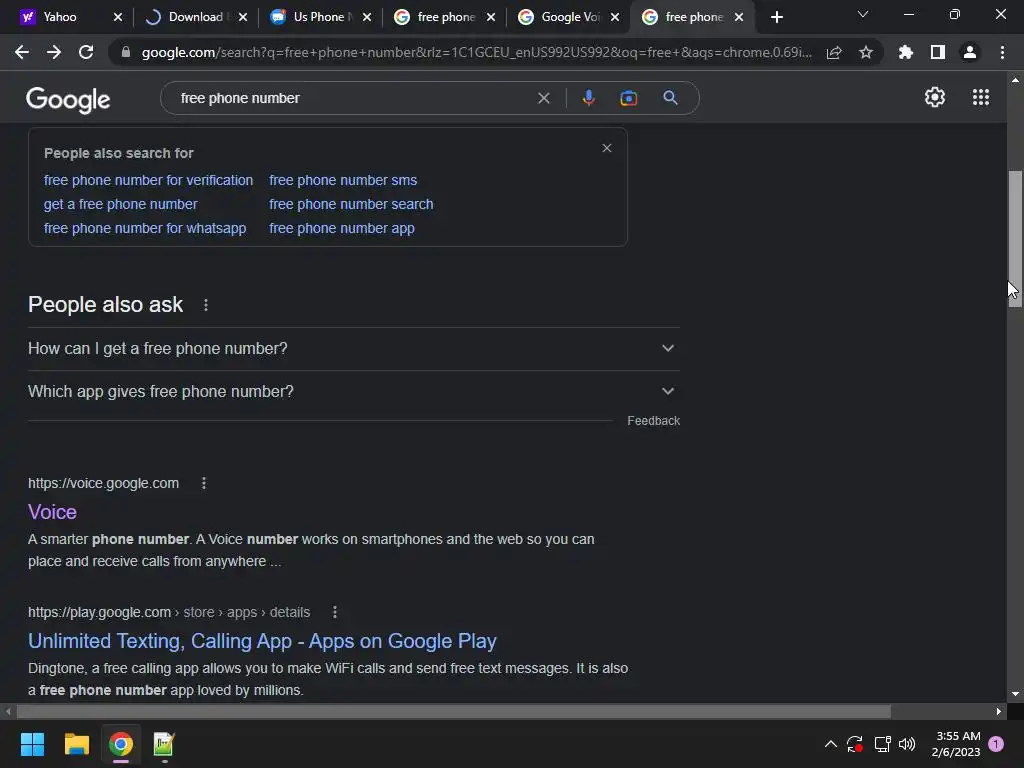
Task: Close the People also search for box
Action: 607,148
